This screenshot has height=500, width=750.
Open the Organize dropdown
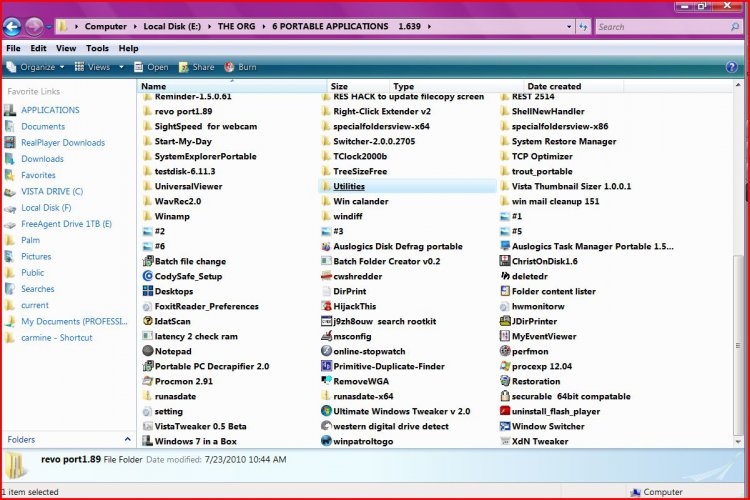click(36, 67)
